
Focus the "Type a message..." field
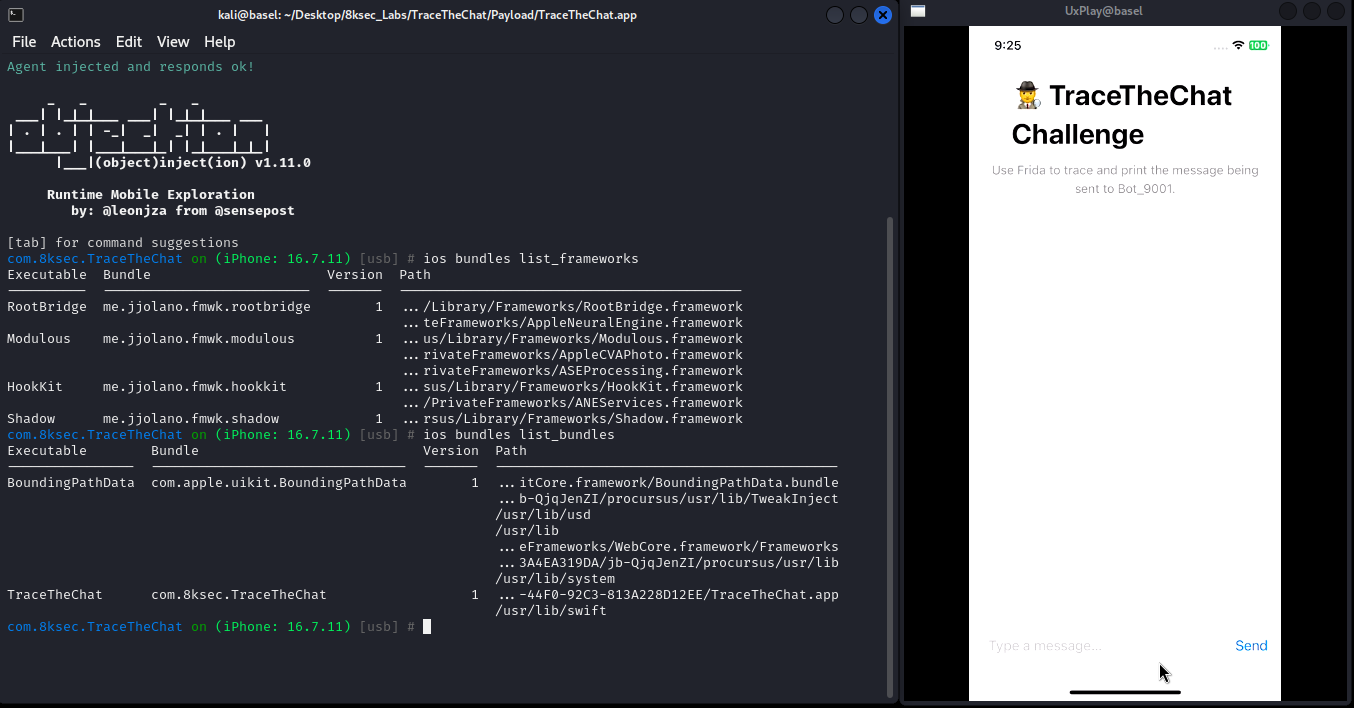tap(1105, 646)
